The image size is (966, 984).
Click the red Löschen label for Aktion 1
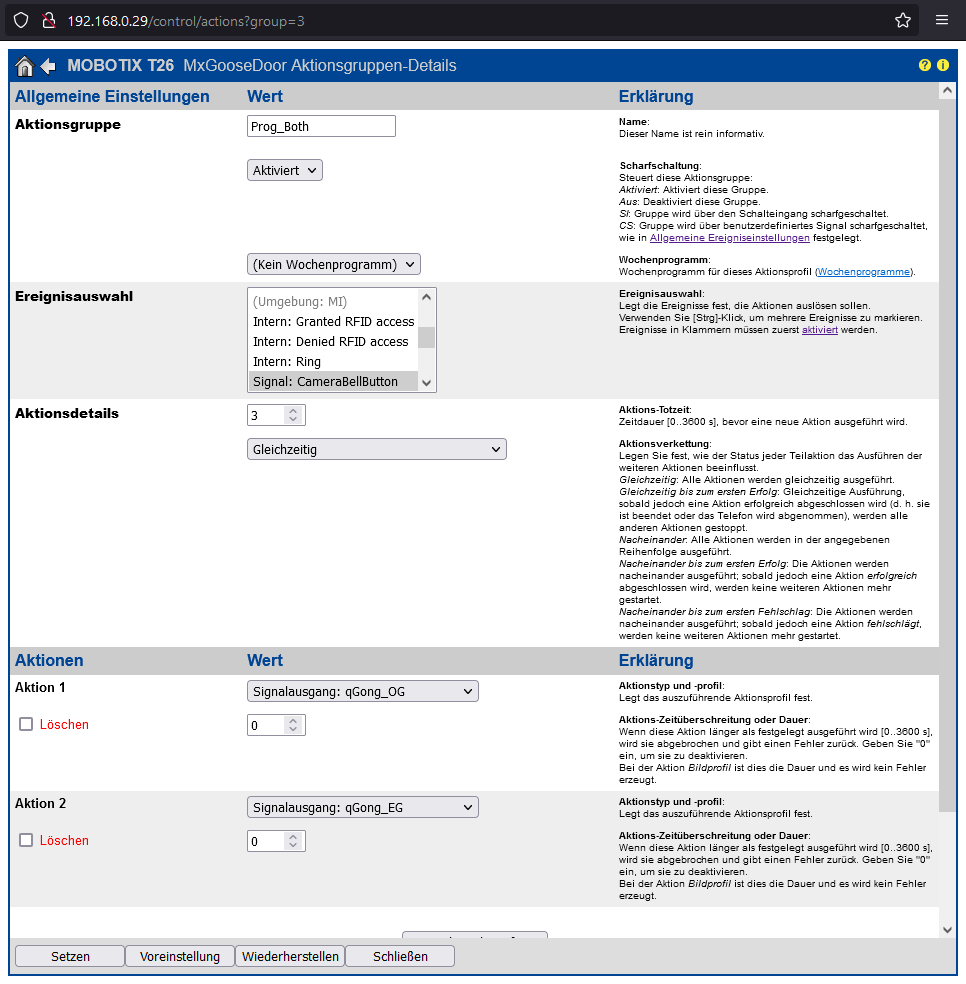[x=64, y=724]
